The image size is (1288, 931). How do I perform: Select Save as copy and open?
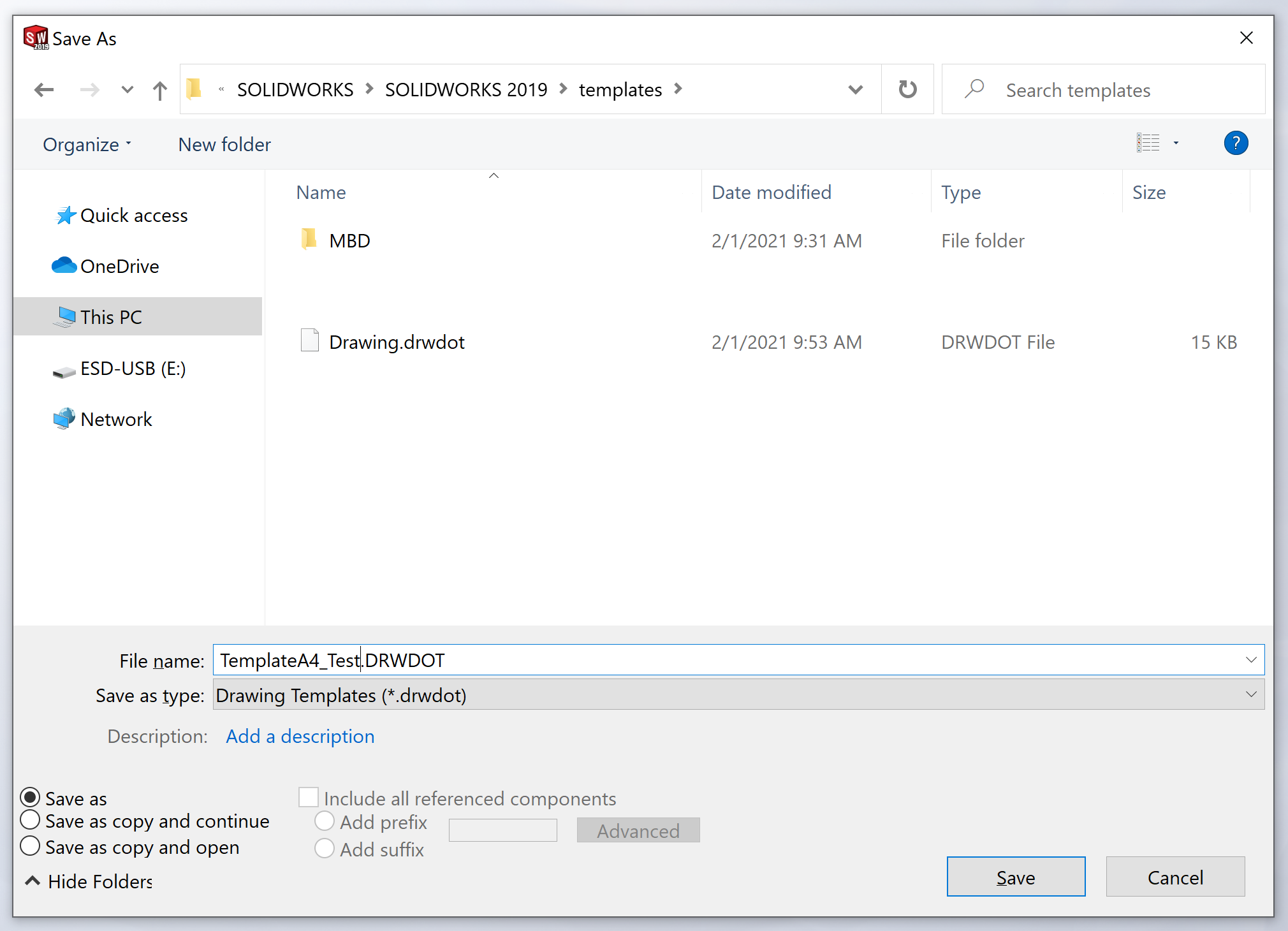point(30,846)
